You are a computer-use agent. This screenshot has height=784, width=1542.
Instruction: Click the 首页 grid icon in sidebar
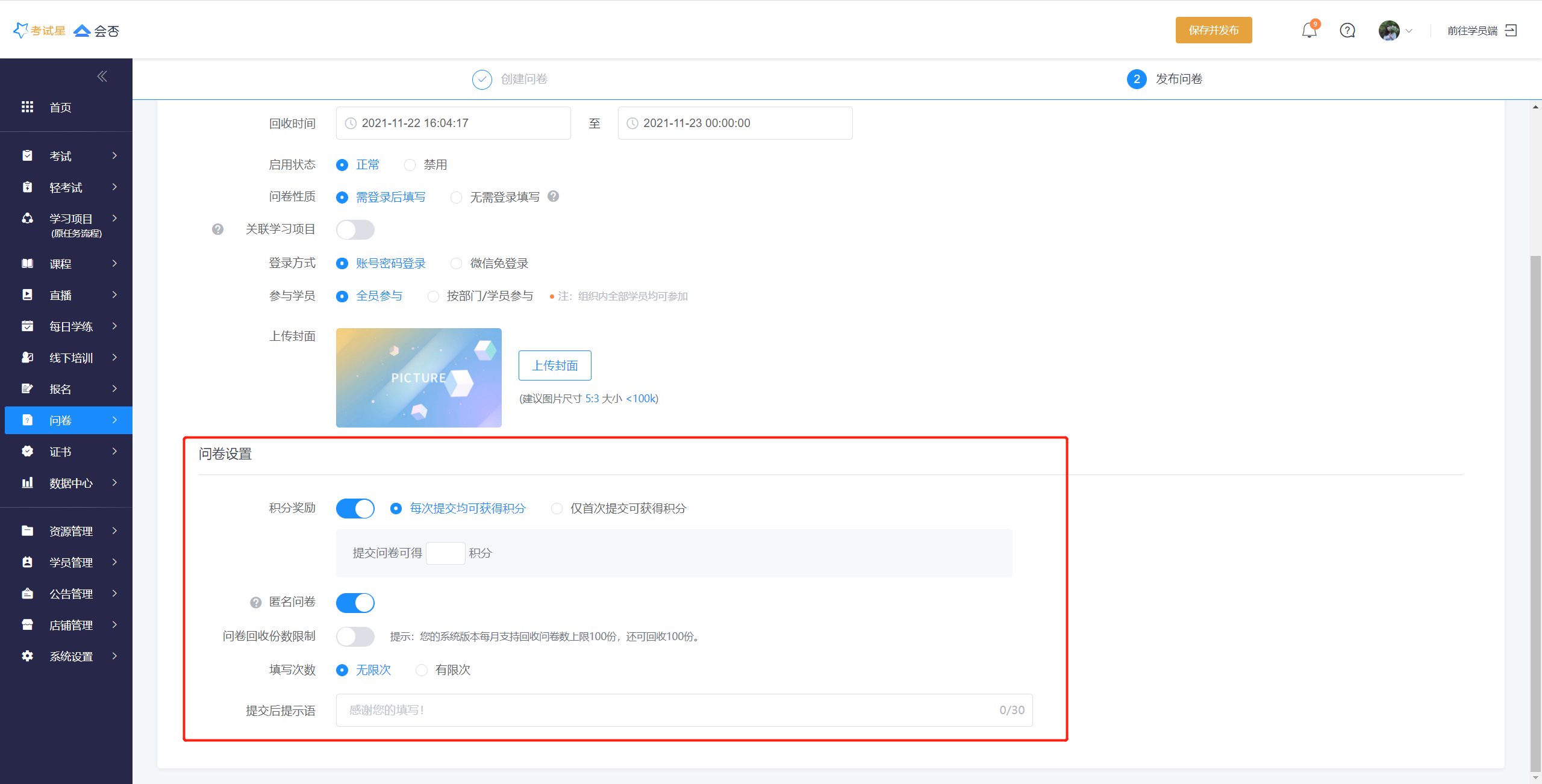tap(28, 107)
